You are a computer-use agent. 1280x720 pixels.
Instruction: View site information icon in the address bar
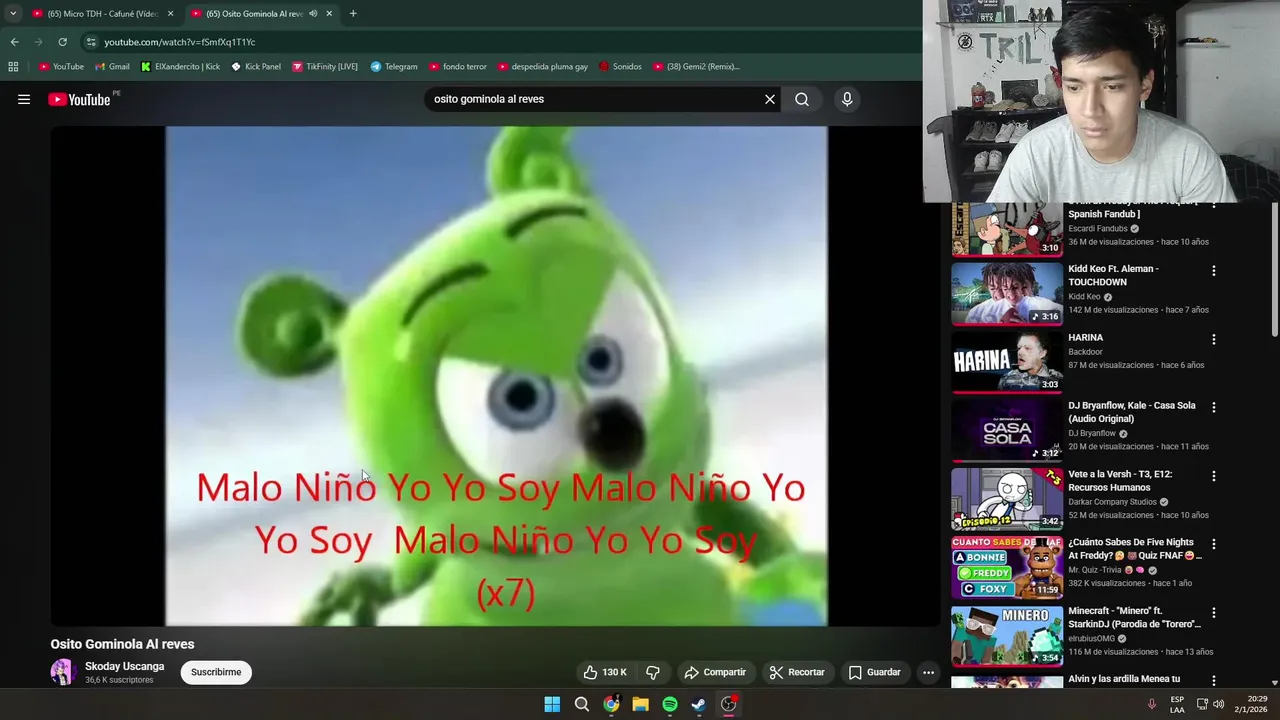tap(91, 42)
